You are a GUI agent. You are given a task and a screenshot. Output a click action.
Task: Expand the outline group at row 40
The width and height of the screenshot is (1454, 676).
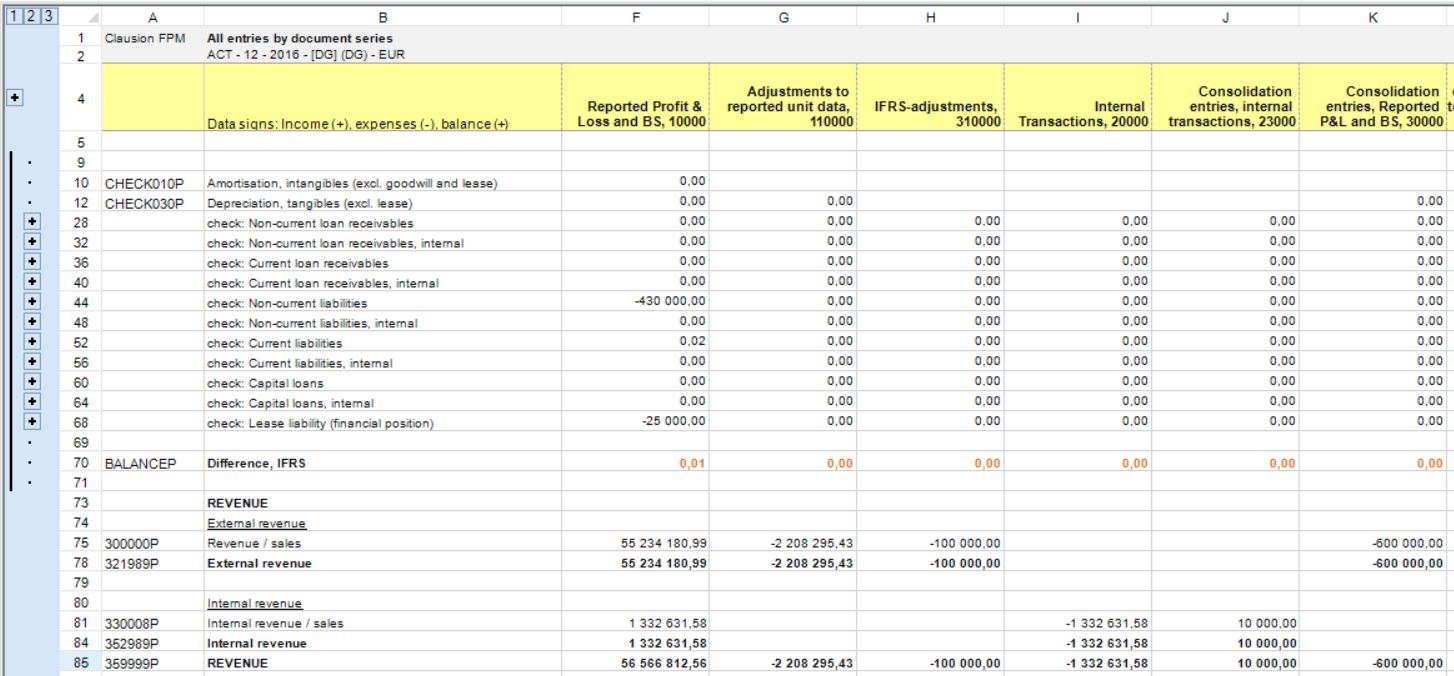(x=31, y=282)
